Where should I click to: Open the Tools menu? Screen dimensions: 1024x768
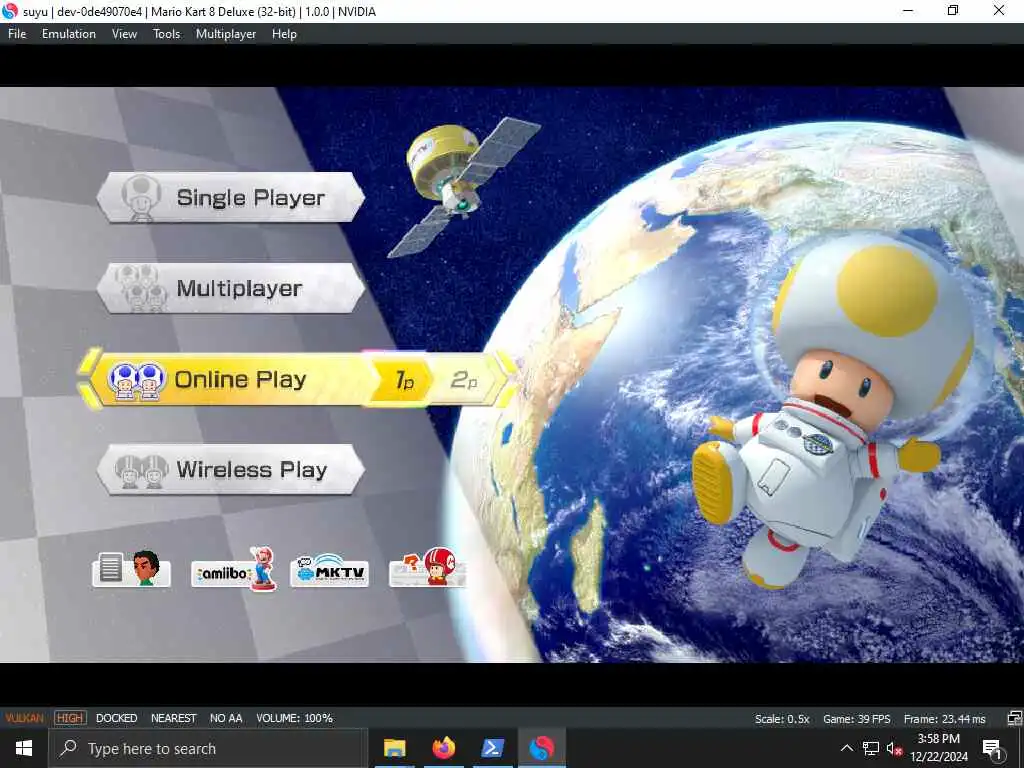click(167, 34)
